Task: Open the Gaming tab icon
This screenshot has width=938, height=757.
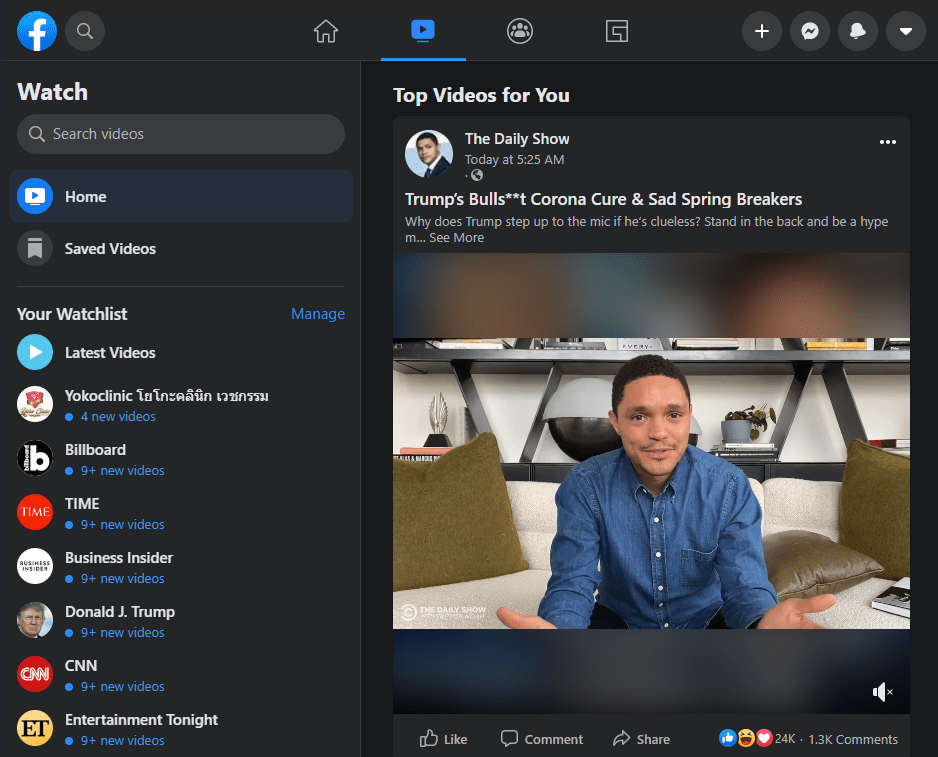Action: coord(617,31)
